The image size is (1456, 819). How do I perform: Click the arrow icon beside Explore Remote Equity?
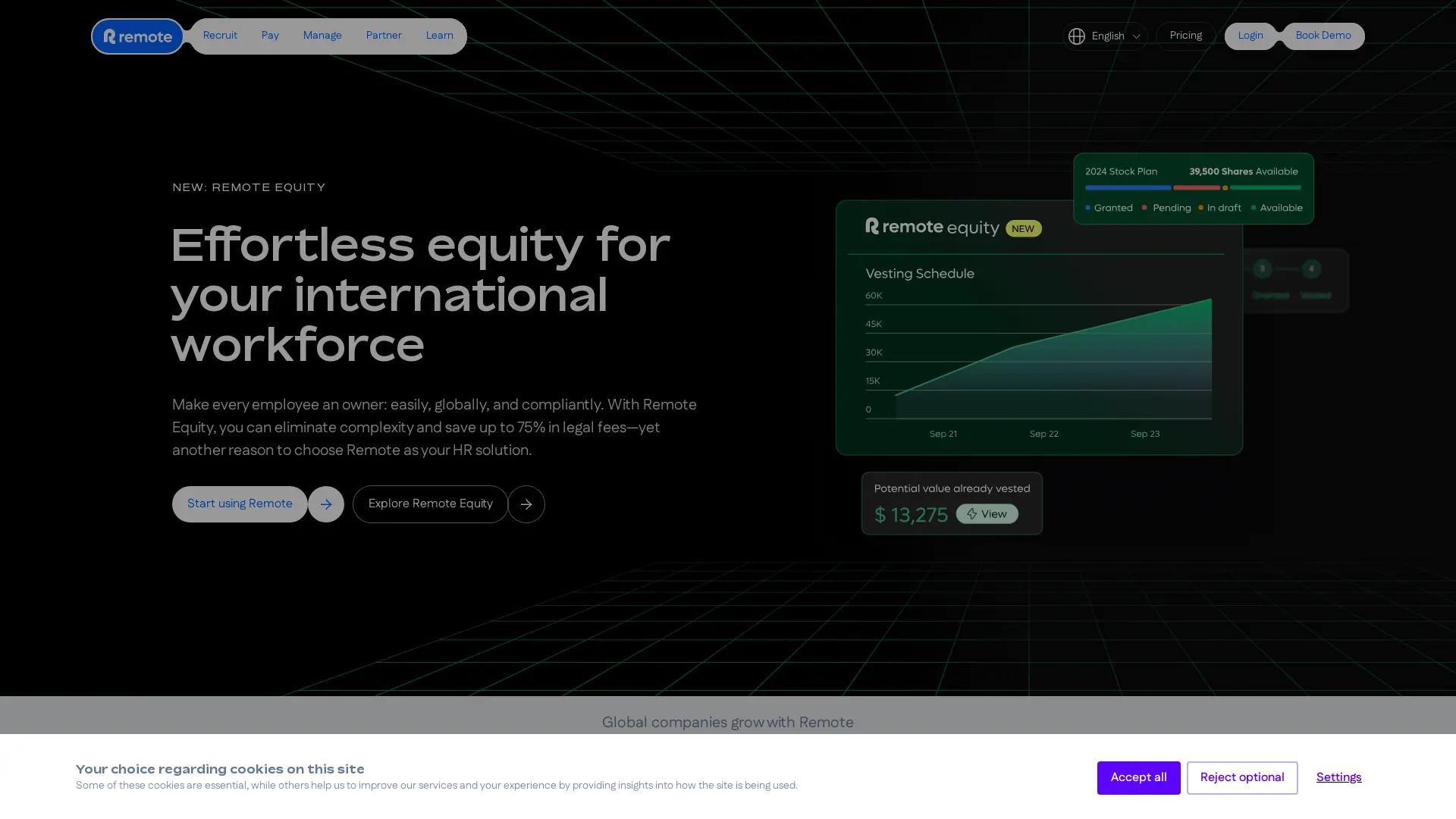pyautogui.click(x=526, y=504)
